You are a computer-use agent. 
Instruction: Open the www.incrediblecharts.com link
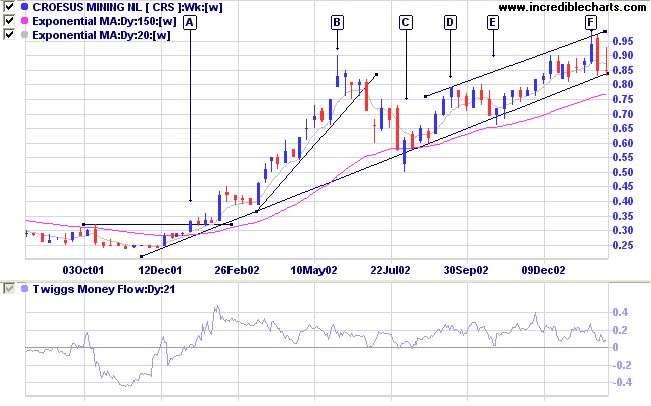coord(572,7)
